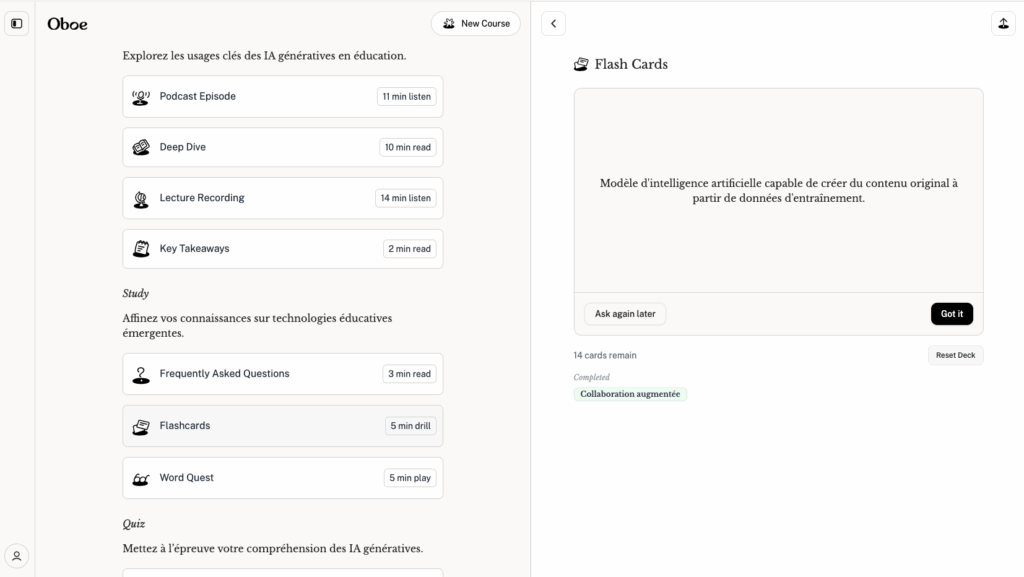Select the Collaboration augmentée completed tag

(x=630, y=394)
